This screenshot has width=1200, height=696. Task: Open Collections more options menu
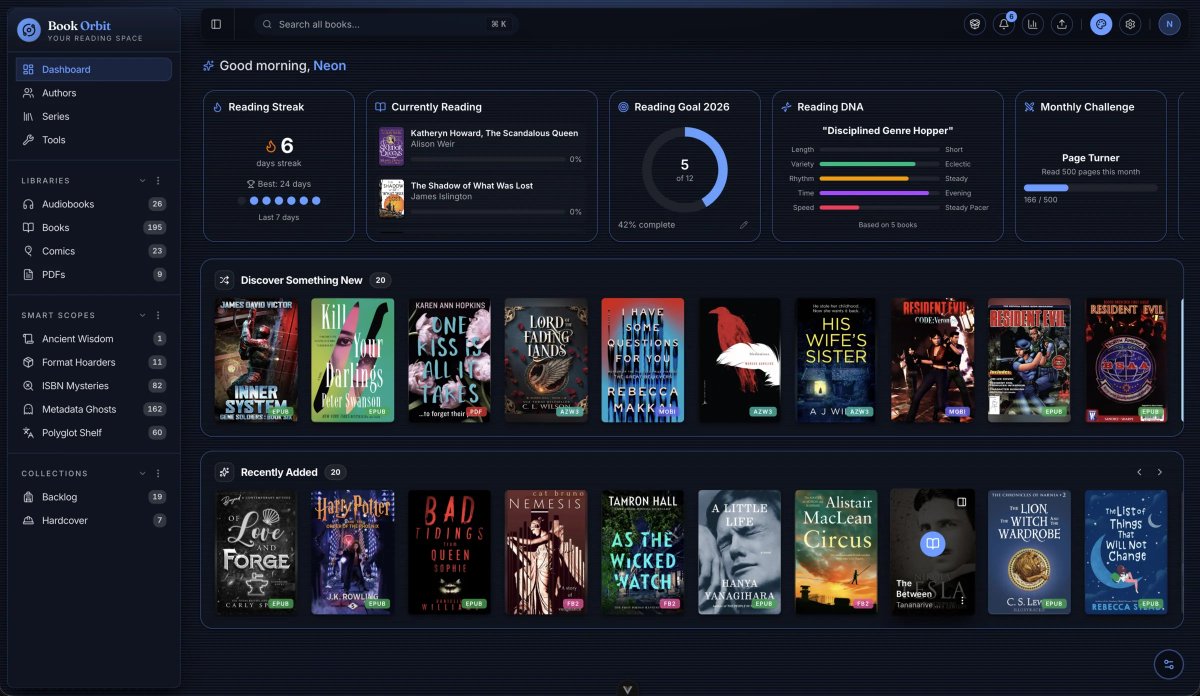158,473
